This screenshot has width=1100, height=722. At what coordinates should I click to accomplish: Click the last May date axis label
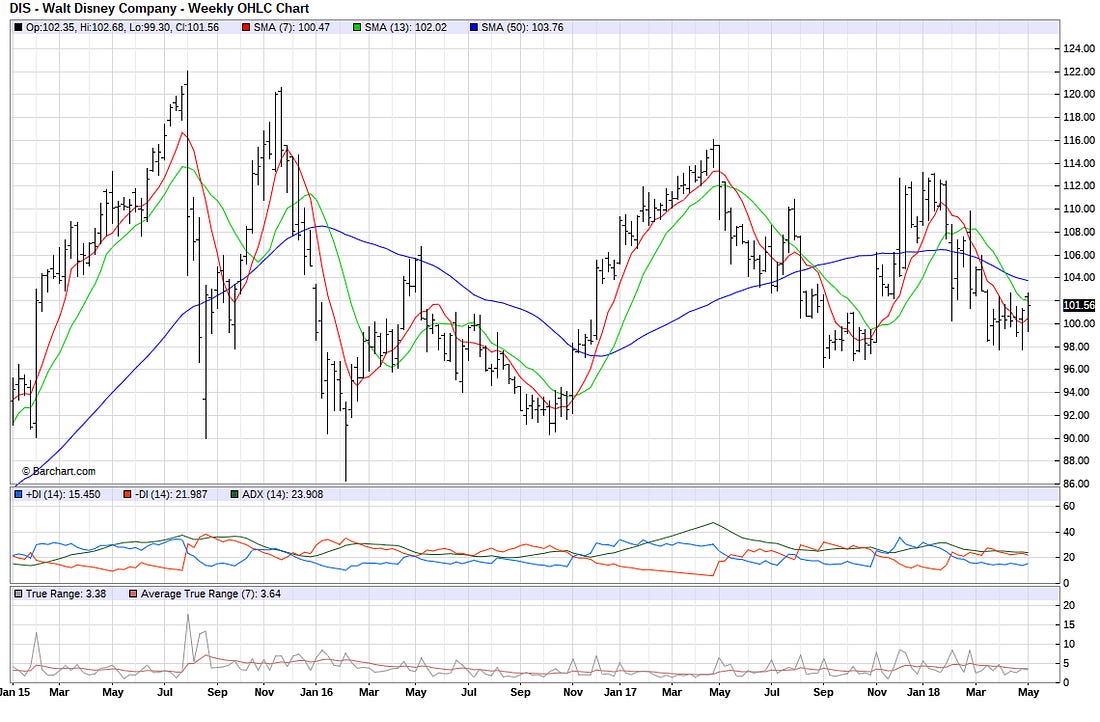(1028, 693)
